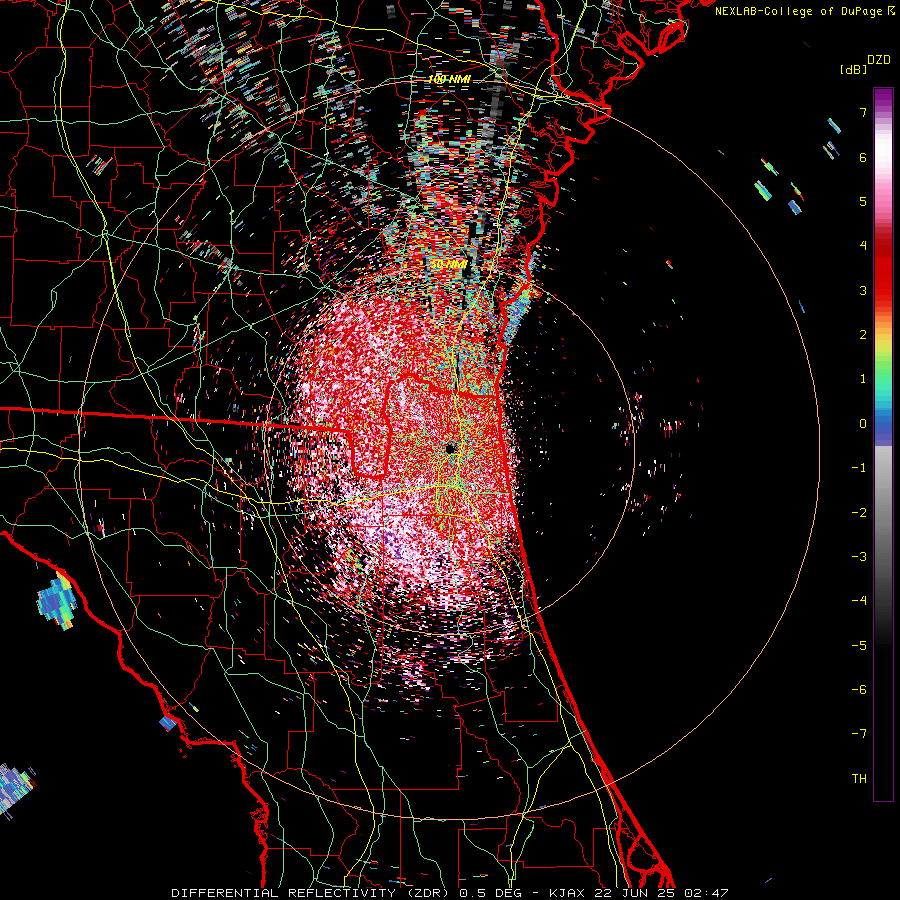Screen dimensions: 900x900
Task: Click the purple top end of the color bar
Action: click(883, 96)
